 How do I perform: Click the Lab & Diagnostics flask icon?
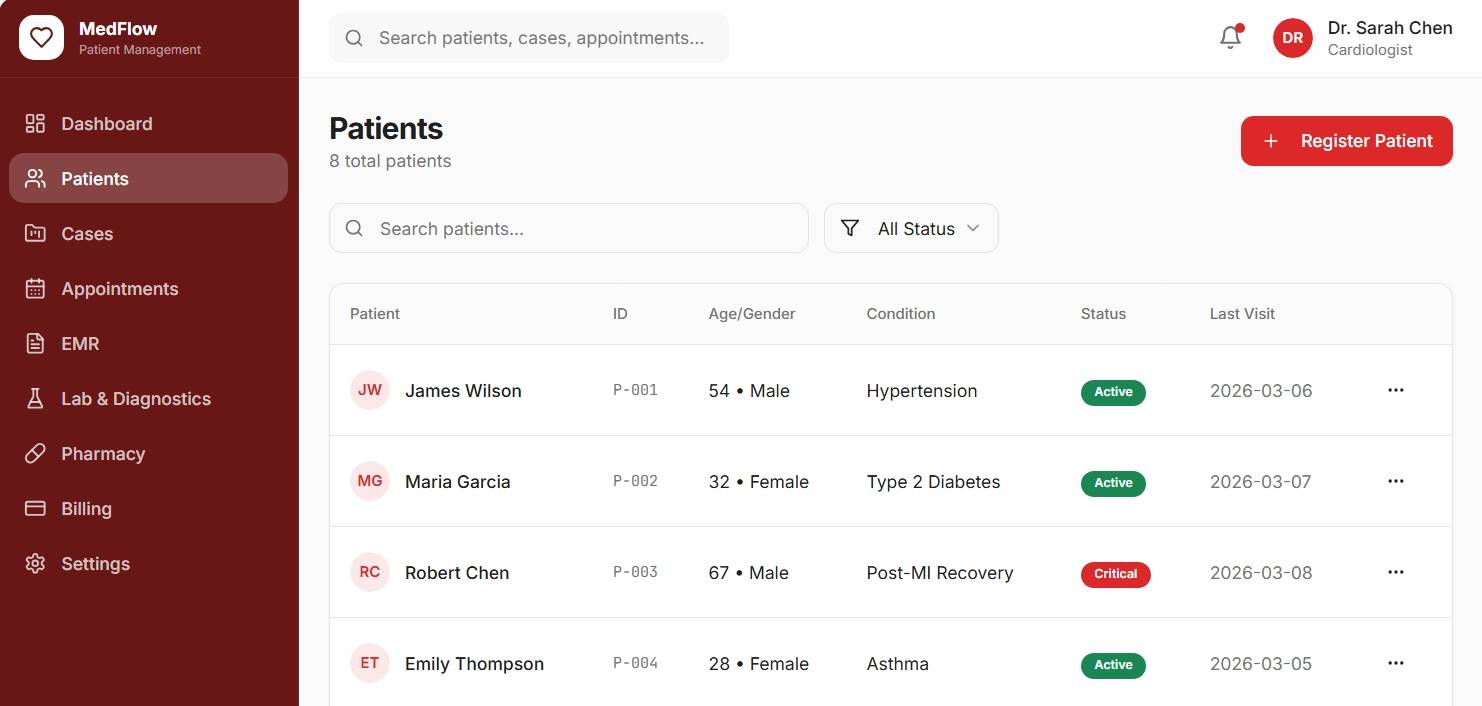click(35, 399)
